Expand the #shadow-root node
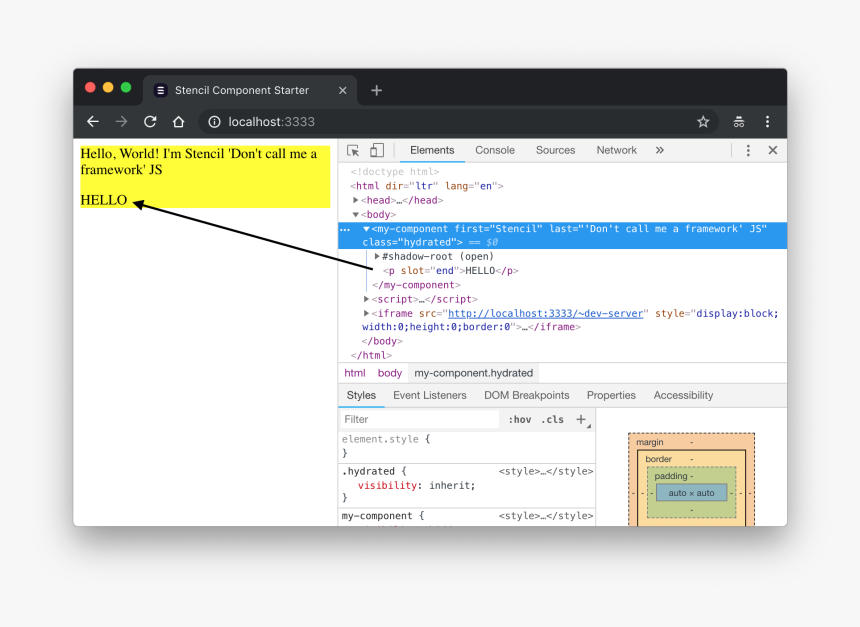The height and width of the screenshot is (627, 860). click(x=377, y=256)
